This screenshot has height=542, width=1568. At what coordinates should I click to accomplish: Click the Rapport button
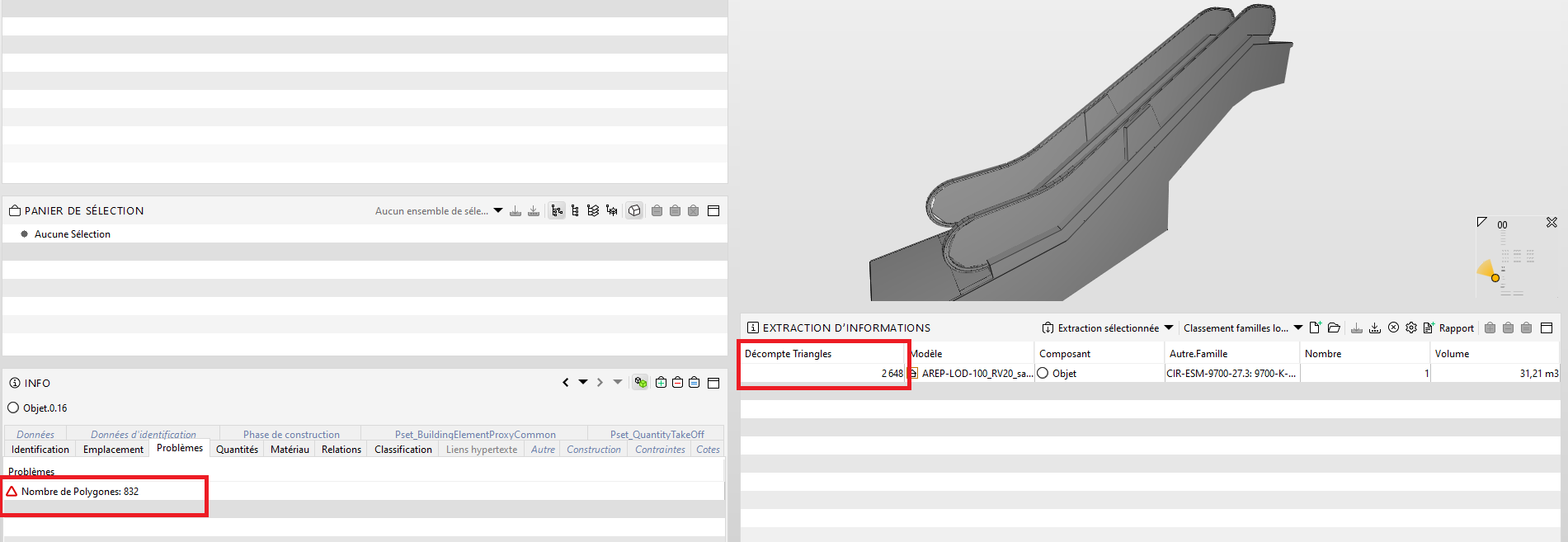1448,328
